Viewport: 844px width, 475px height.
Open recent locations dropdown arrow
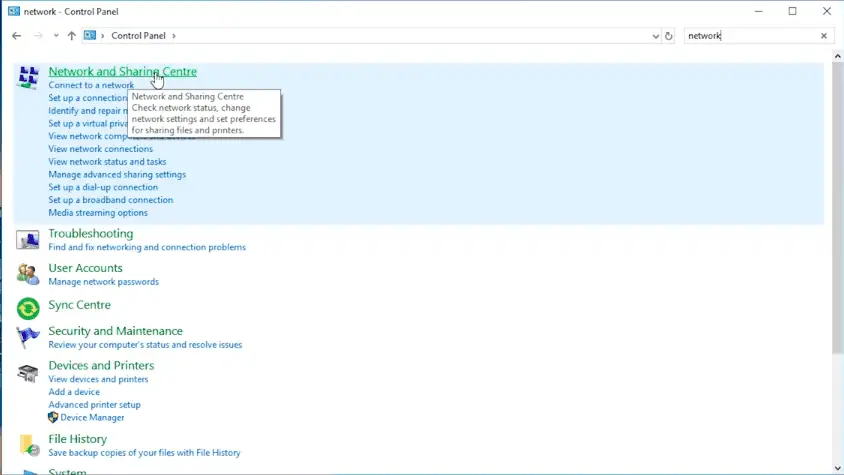56,36
